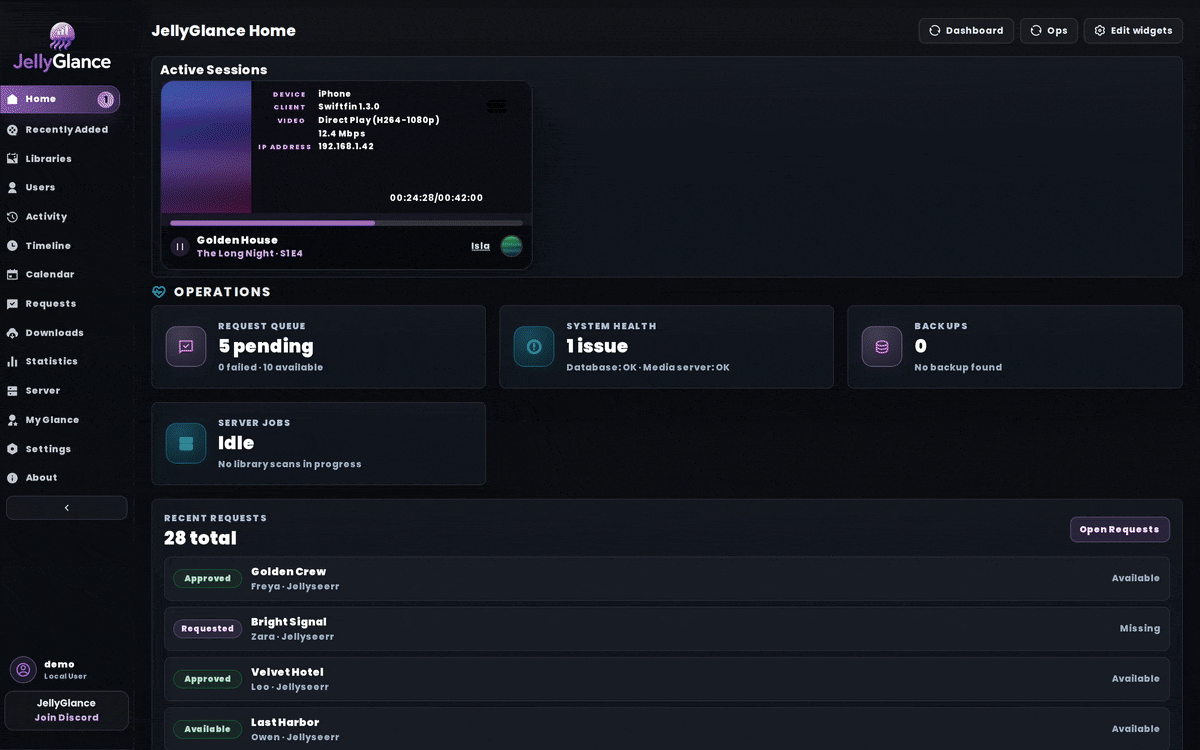Click the System Health alert icon

pos(534,347)
